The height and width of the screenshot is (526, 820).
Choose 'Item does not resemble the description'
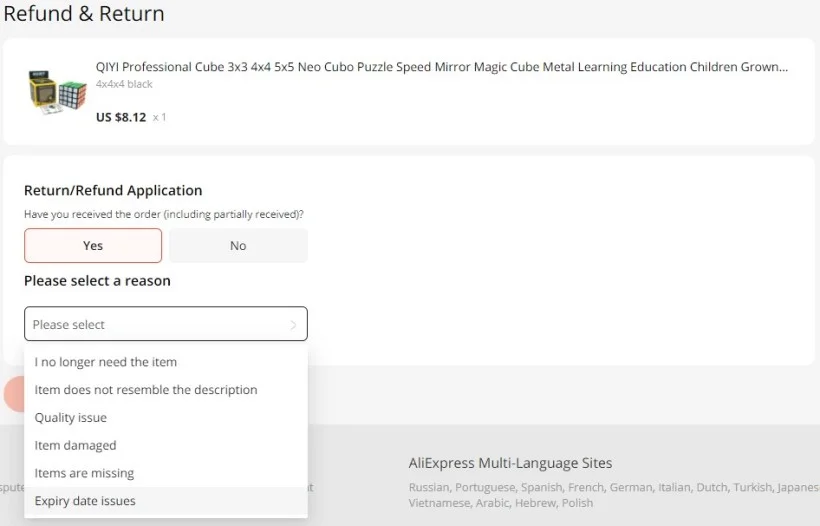coord(166,390)
